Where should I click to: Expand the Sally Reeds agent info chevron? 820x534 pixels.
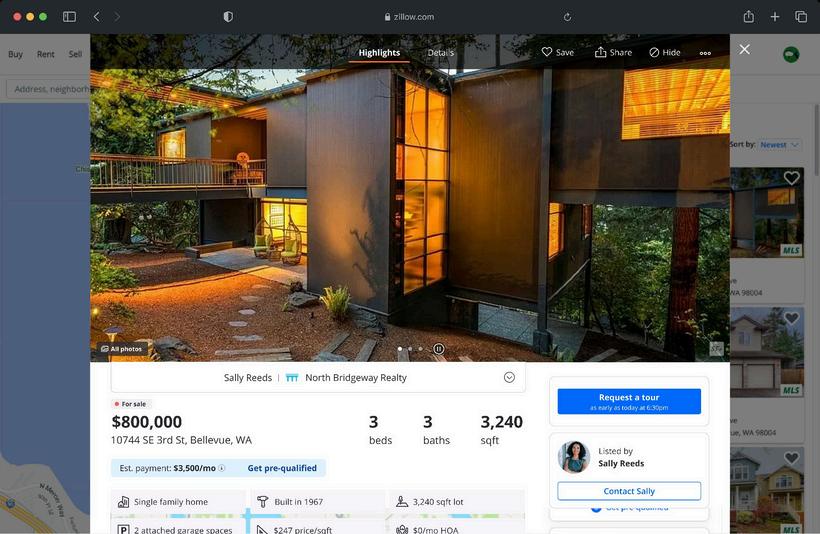click(x=509, y=378)
